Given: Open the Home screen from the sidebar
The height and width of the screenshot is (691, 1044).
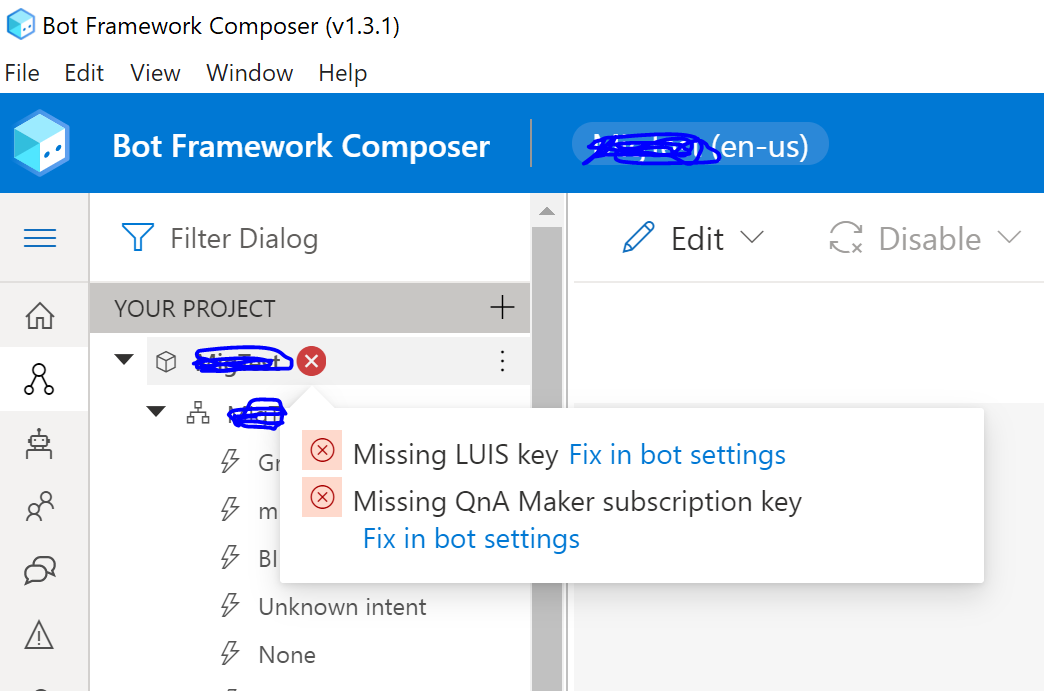Looking at the screenshot, I should point(39,315).
